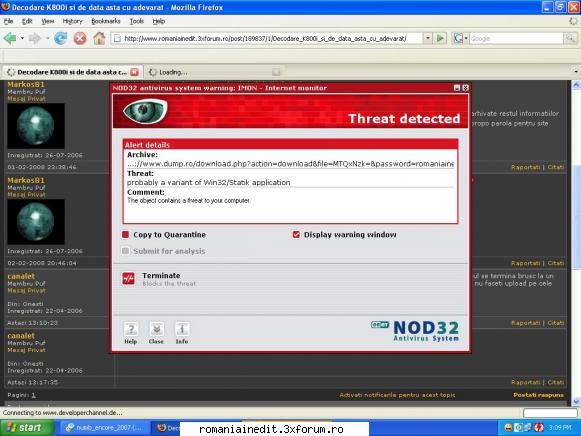Click Mesaj Privat under first canalet
Screen dimensions: 581x436
tap(27, 290)
